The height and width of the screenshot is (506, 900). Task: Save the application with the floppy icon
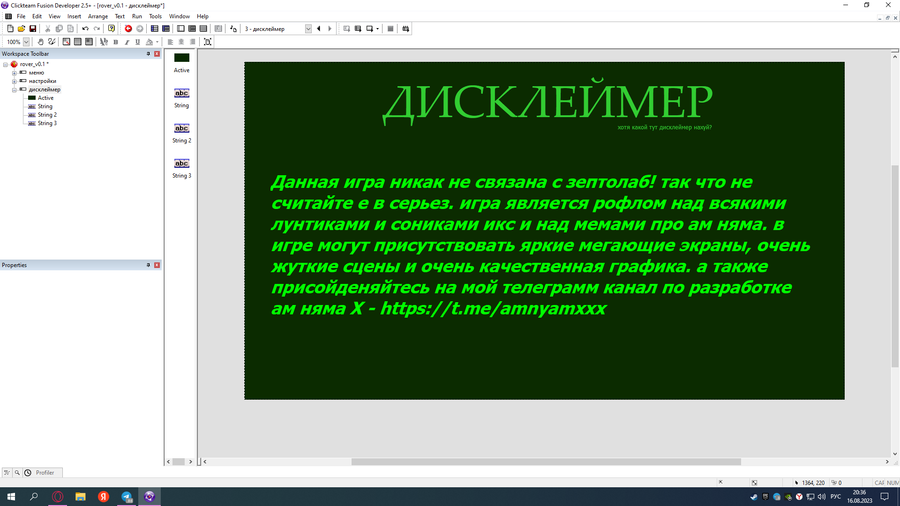tap(33, 29)
